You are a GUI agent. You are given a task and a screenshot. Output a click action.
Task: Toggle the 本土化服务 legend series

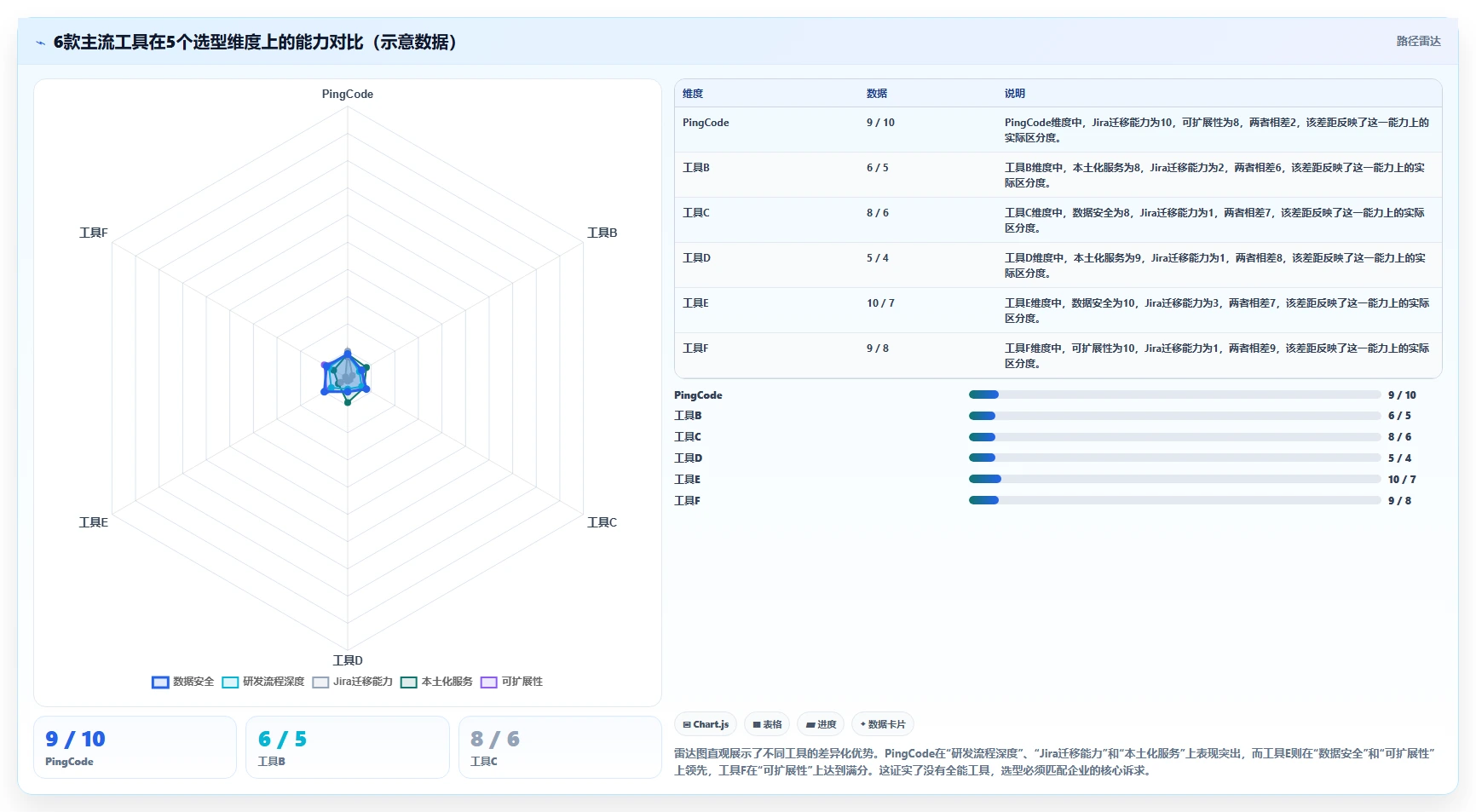click(436, 682)
